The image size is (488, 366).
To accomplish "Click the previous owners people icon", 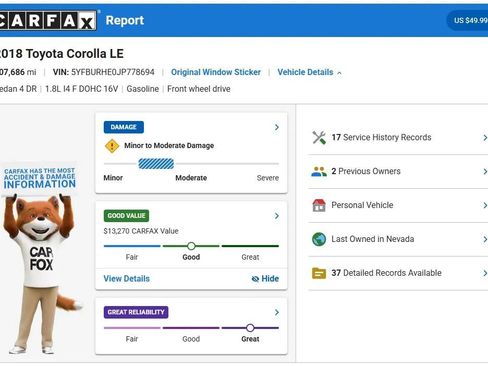I will tap(319, 171).
